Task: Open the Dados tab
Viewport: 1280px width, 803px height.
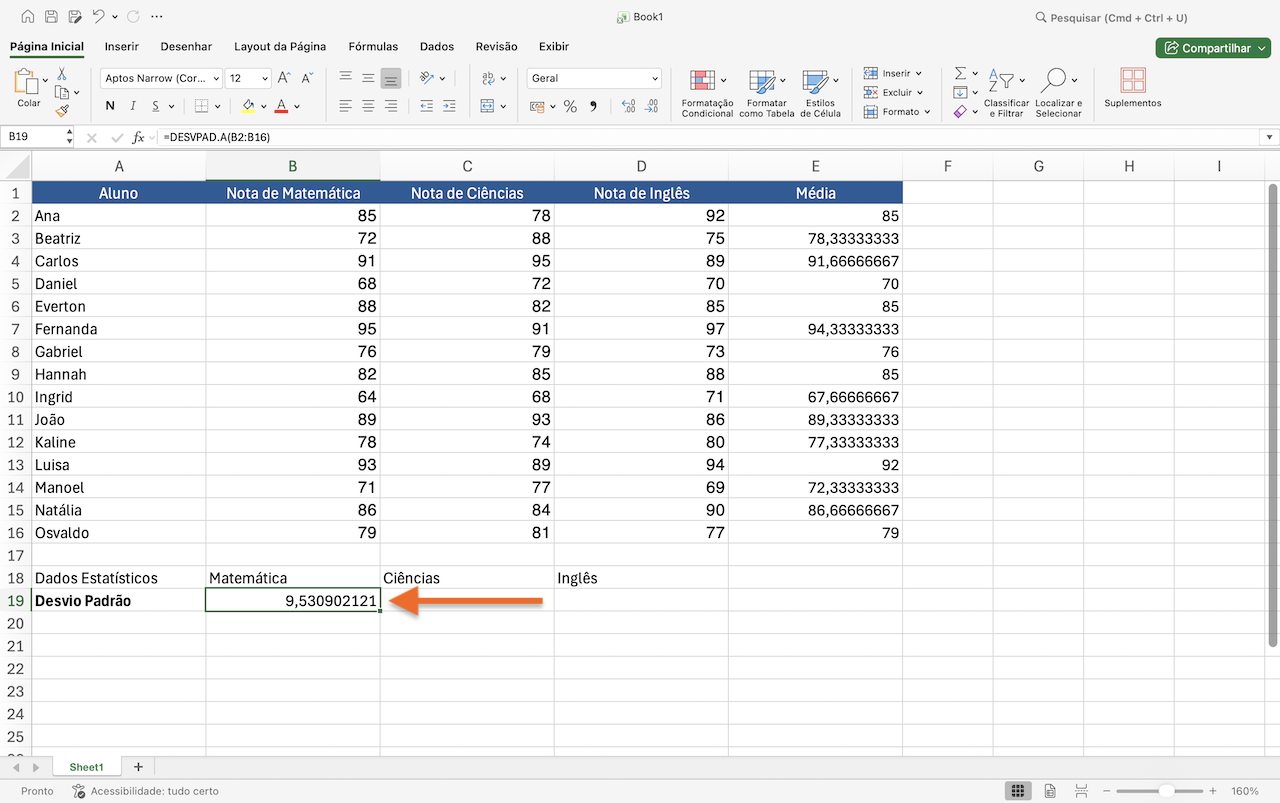Action: [x=437, y=46]
